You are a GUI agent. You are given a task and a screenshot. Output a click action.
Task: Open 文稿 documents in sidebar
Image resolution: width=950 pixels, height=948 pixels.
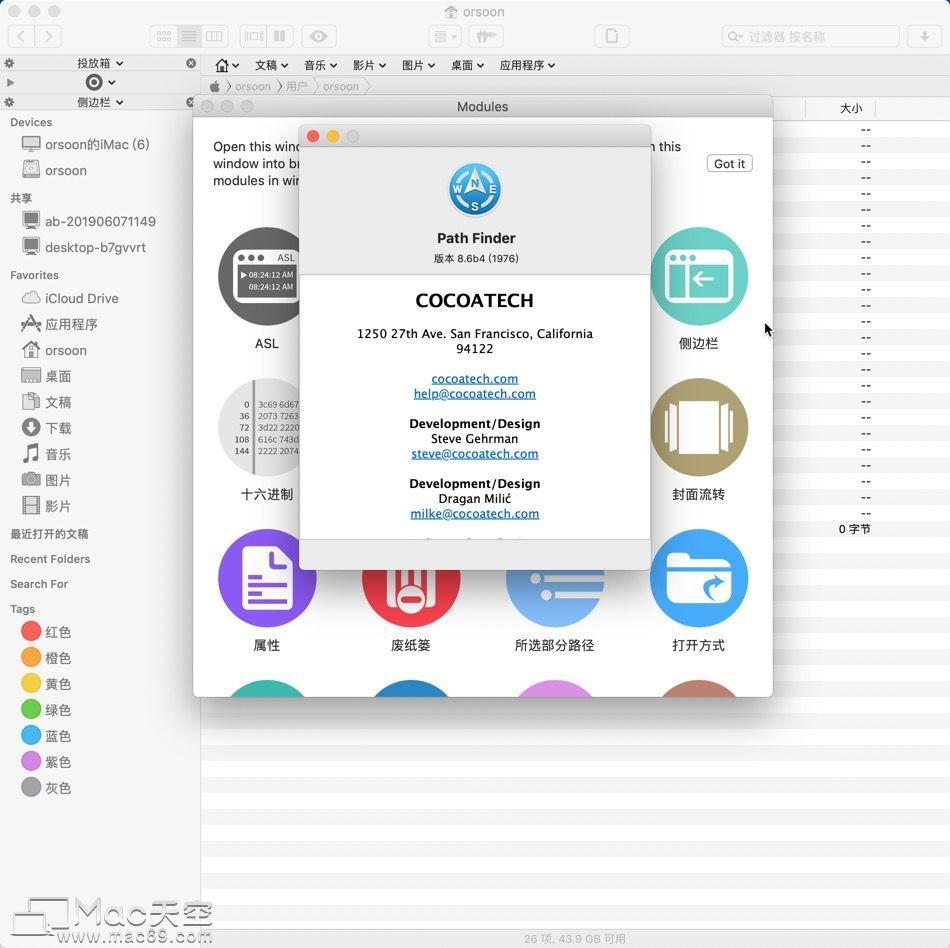(47, 402)
